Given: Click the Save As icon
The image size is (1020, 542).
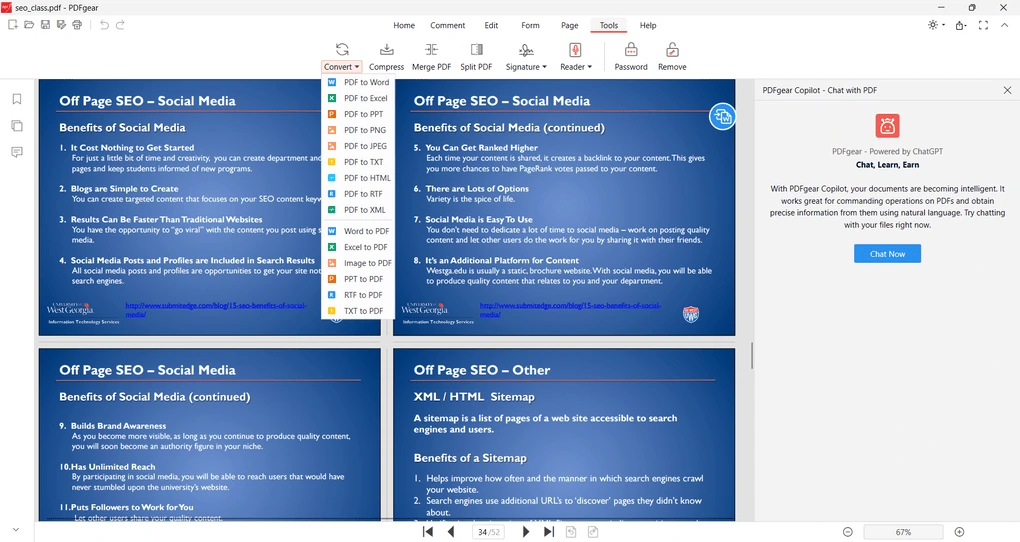Looking at the screenshot, I should pos(61,25).
